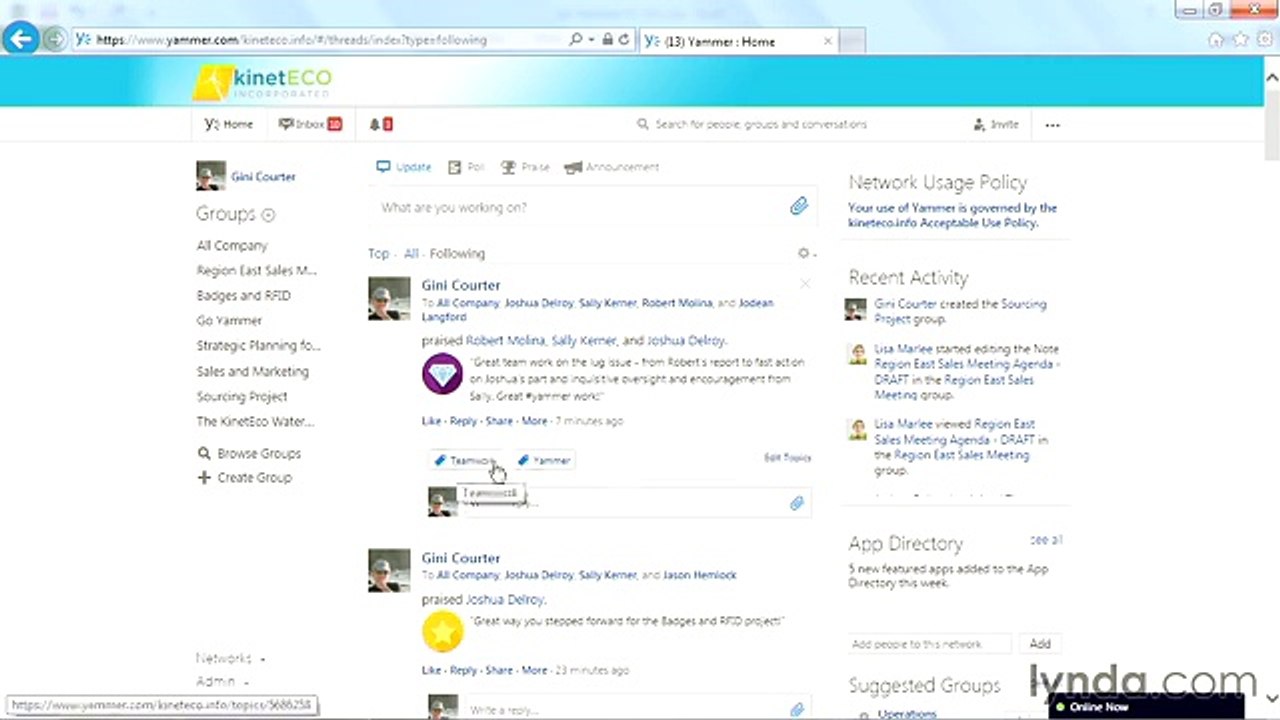Select the Yammer : Home browser tab
The width and height of the screenshot is (1280, 720).
pyautogui.click(x=738, y=41)
